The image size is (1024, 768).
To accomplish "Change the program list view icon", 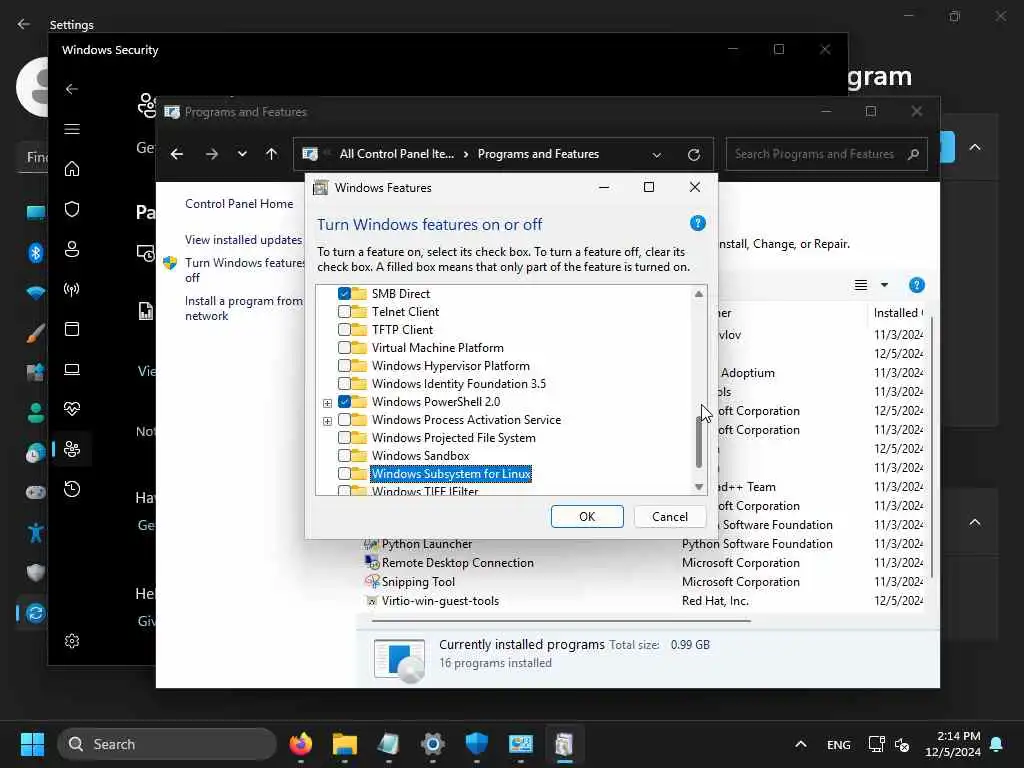I will [x=861, y=285].
